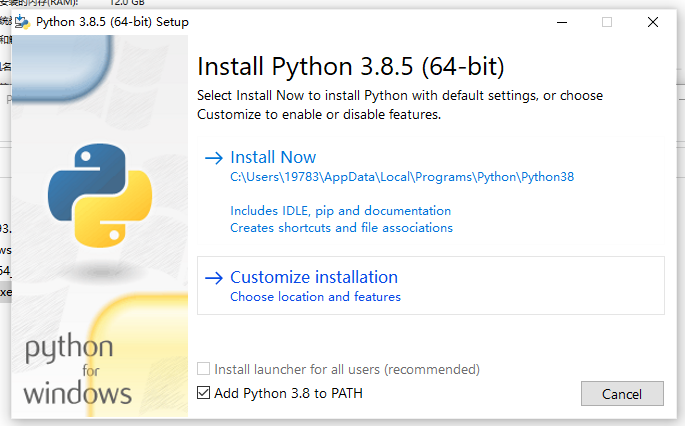Click 'Creates shortcuts and file associations' text

click(341, 228)
